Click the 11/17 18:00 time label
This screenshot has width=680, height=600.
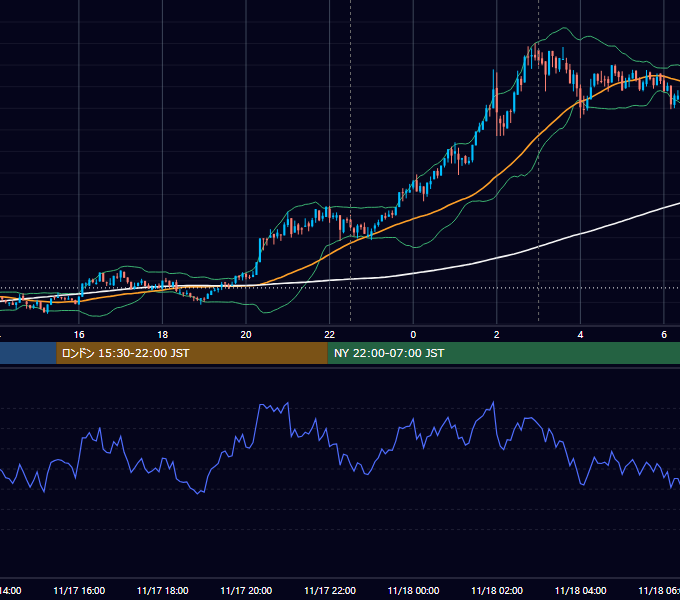pyautogui.click(x=163, y=591)
